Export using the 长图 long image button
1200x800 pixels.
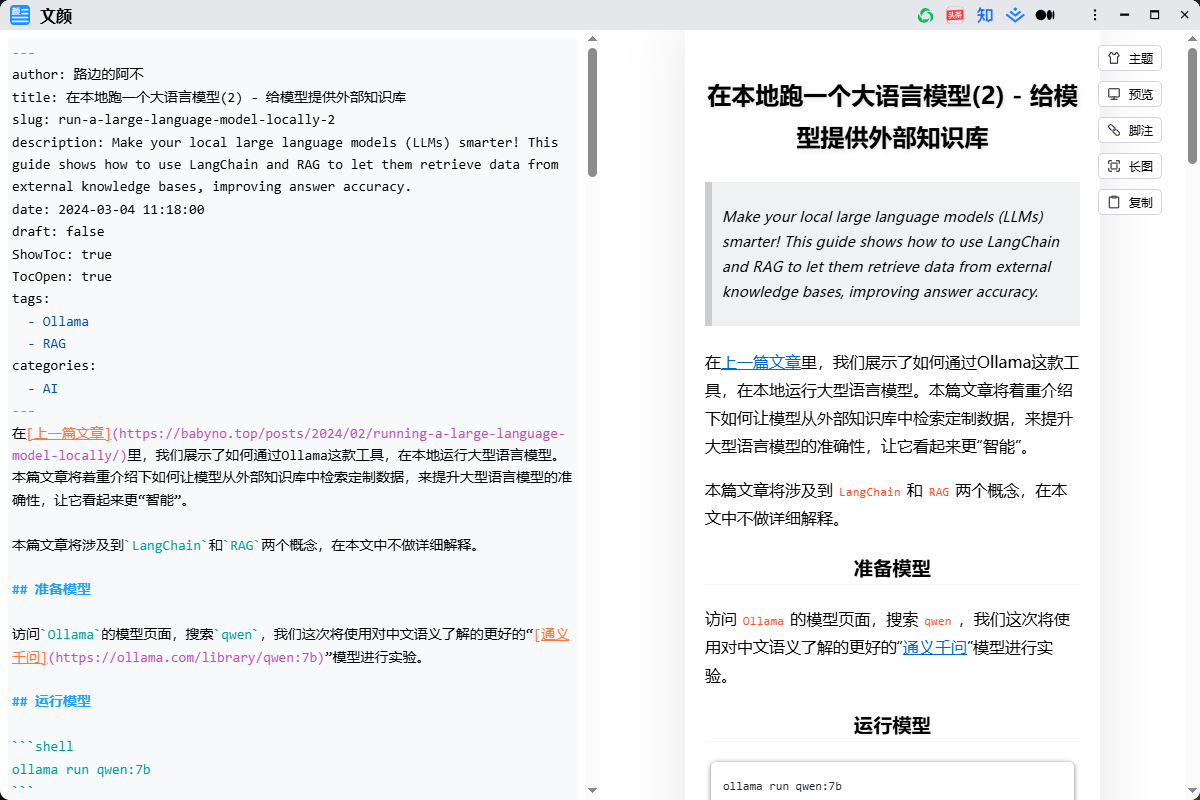coord(1130,167)
